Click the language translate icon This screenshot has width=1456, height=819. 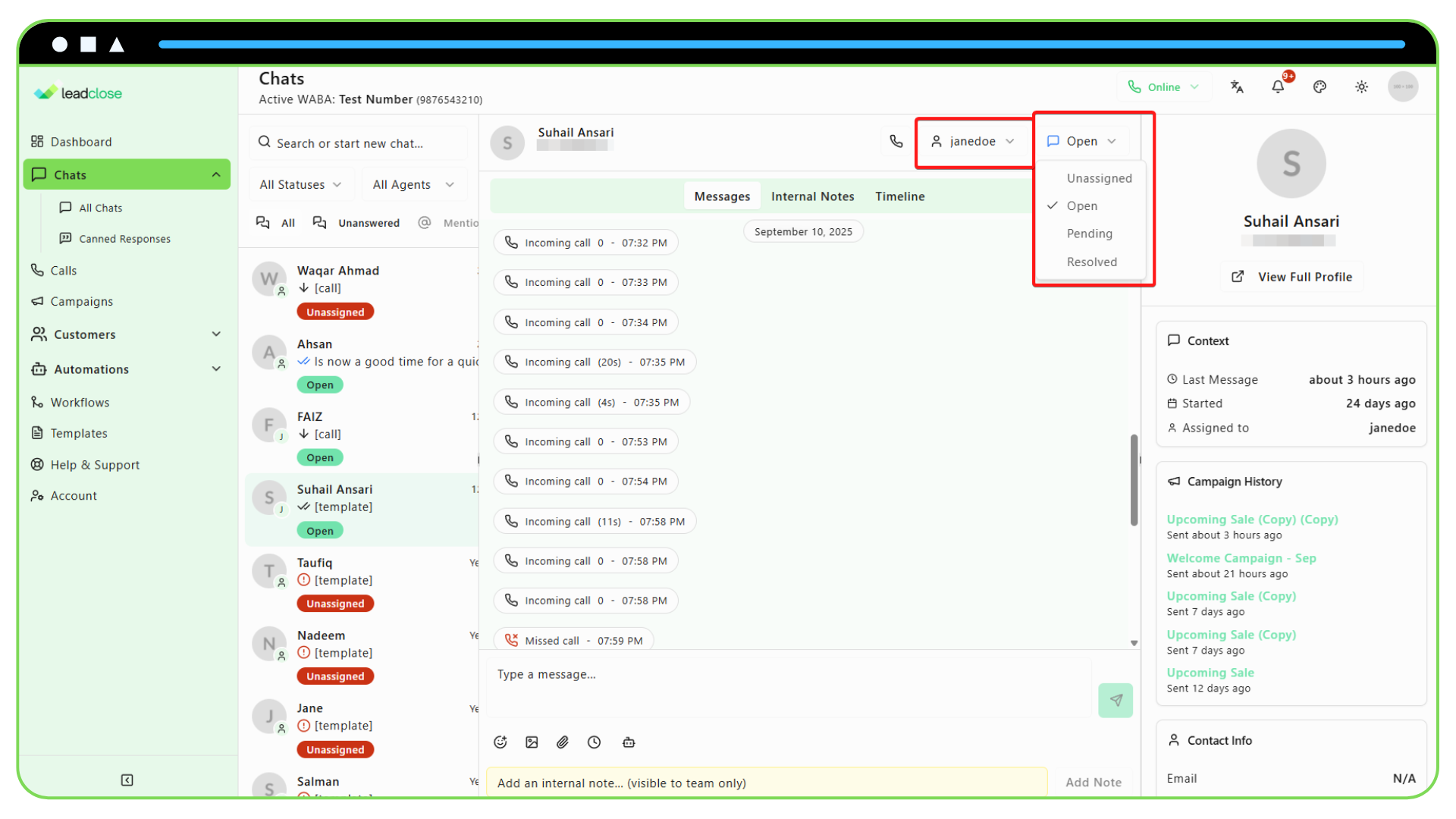tap(1237, 86)
